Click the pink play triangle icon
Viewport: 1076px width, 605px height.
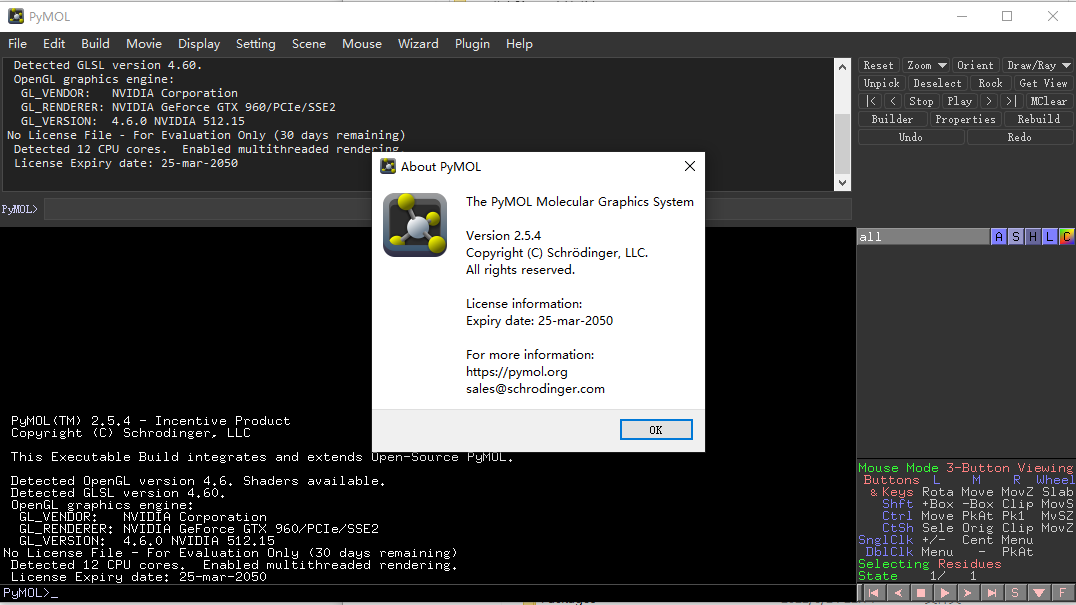point(945,593)
